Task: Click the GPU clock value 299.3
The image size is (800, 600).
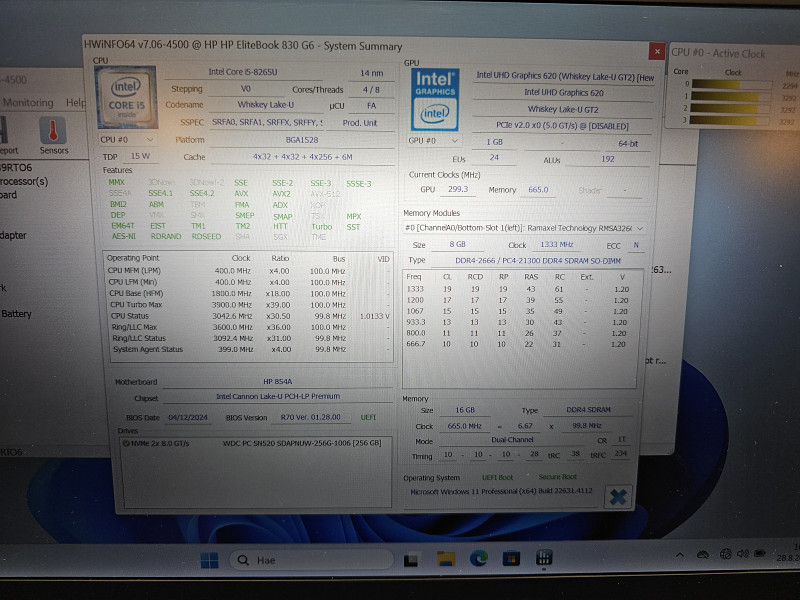Action: (458, 189)
